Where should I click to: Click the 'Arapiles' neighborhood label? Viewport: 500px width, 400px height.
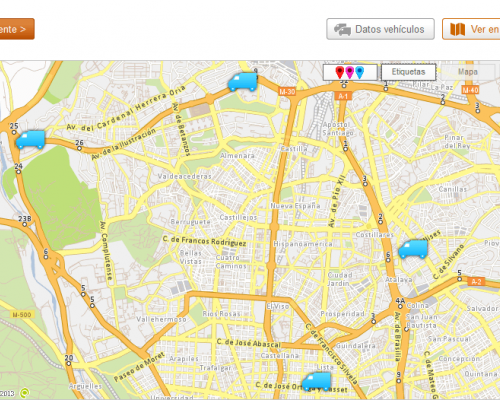184,359
